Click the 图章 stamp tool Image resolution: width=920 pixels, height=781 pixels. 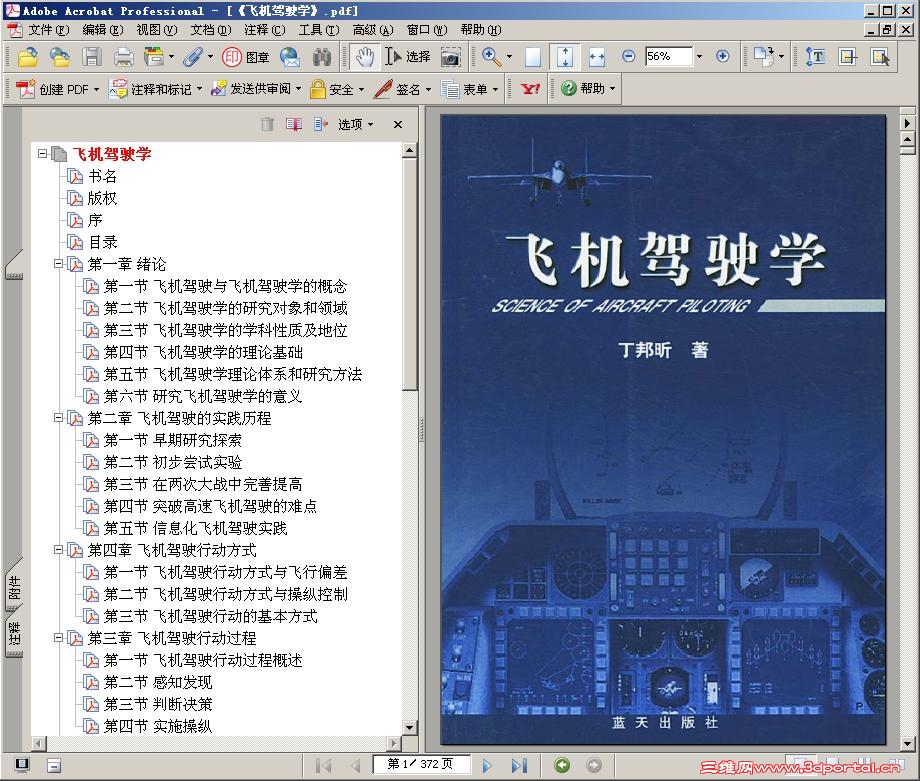[x=245, y=57]
